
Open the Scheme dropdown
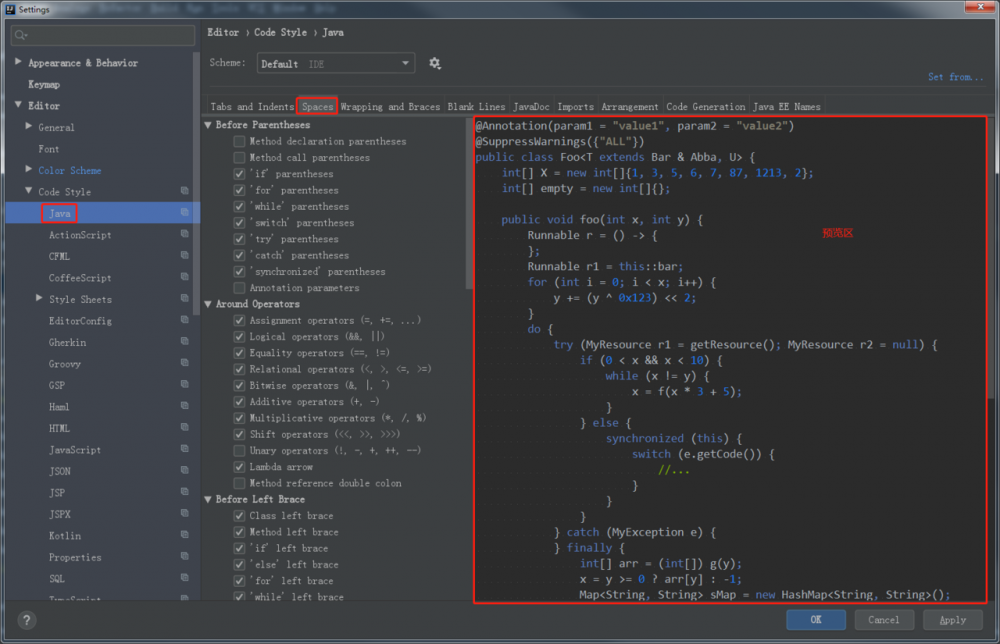[336, 63]
